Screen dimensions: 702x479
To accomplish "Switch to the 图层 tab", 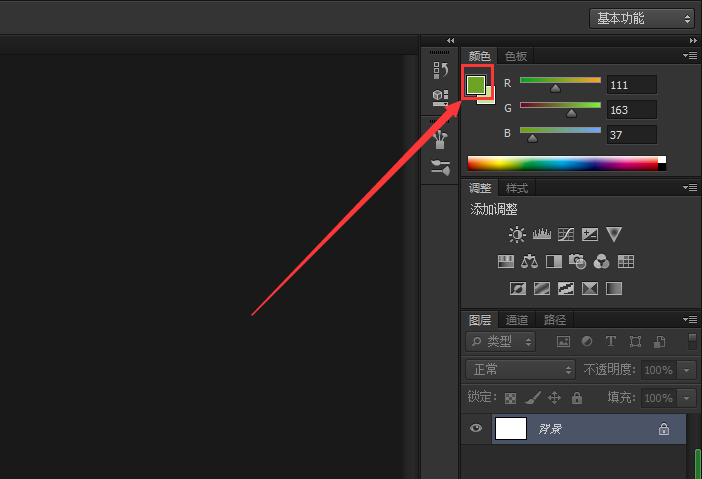I will (x=480, y=320).
